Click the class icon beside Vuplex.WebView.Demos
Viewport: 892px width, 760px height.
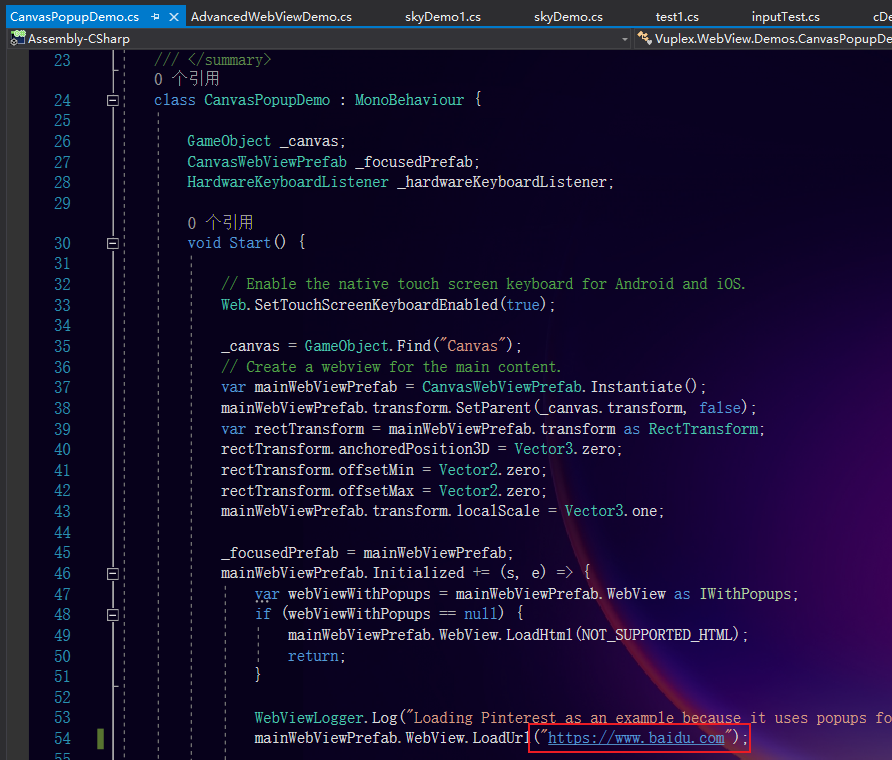[644, 38]
